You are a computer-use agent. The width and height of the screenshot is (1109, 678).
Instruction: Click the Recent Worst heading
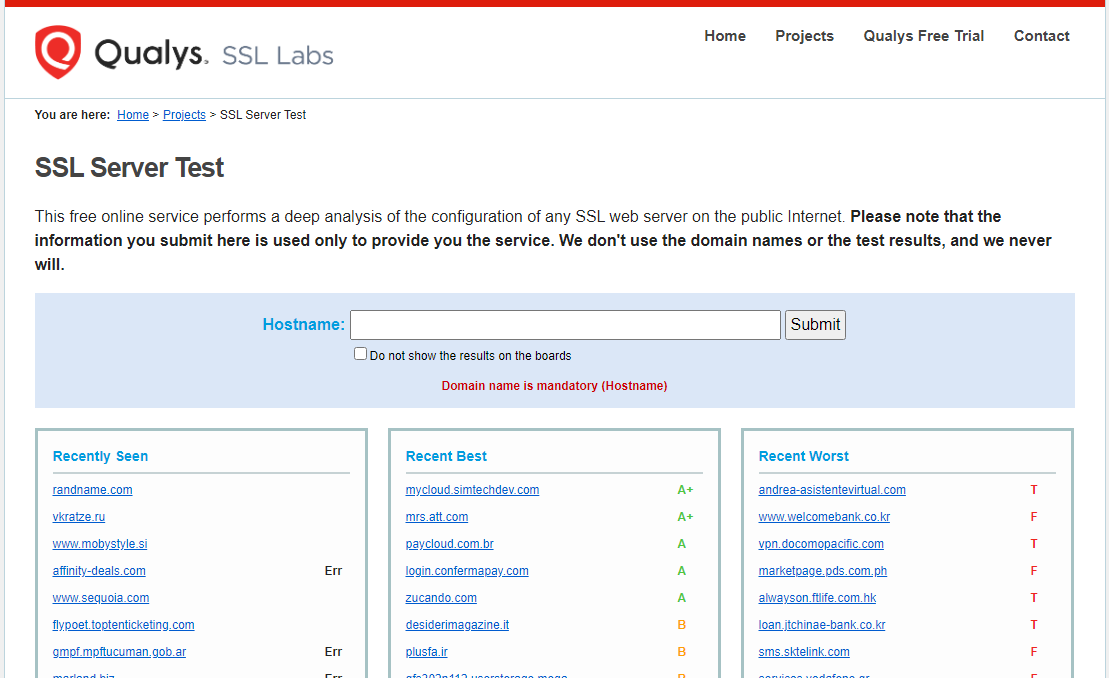pyautogui.click(x=803, y=456)
